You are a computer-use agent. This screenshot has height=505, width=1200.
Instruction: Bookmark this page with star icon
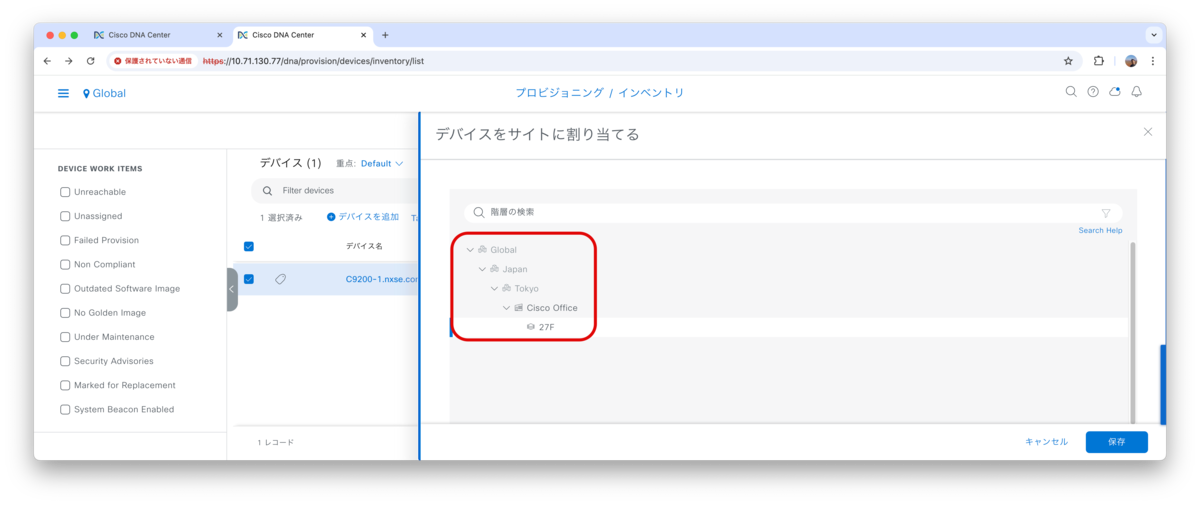1068,61
